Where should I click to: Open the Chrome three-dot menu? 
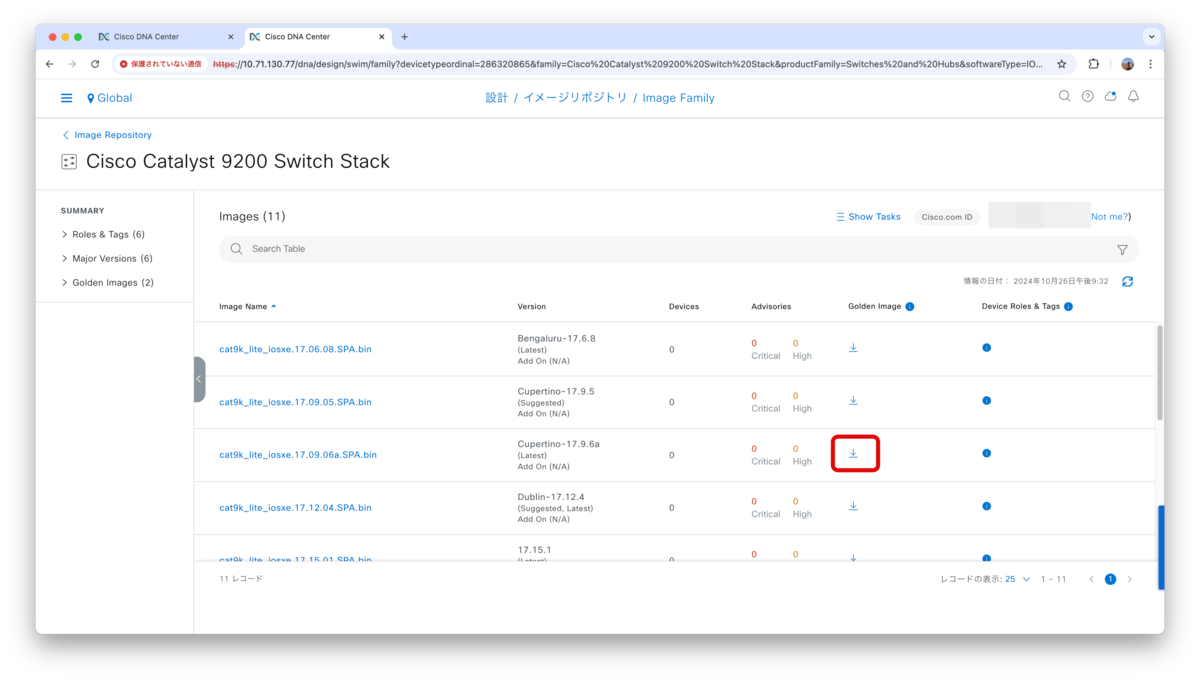[1150, 64]
